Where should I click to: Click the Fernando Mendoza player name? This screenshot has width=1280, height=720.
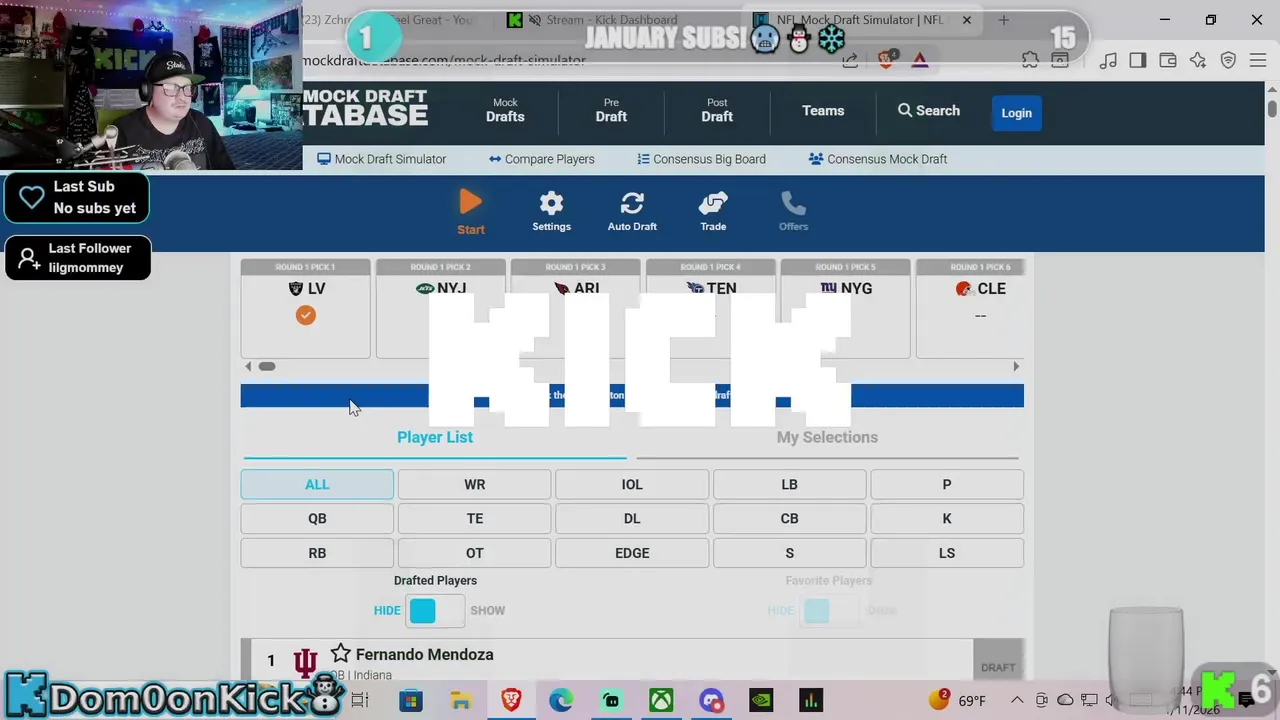coord(424,654)
